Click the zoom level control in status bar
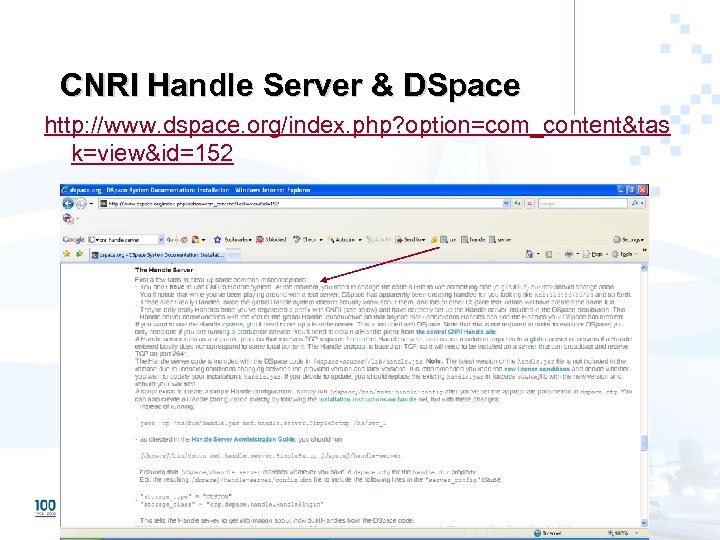 coord(622,533)
